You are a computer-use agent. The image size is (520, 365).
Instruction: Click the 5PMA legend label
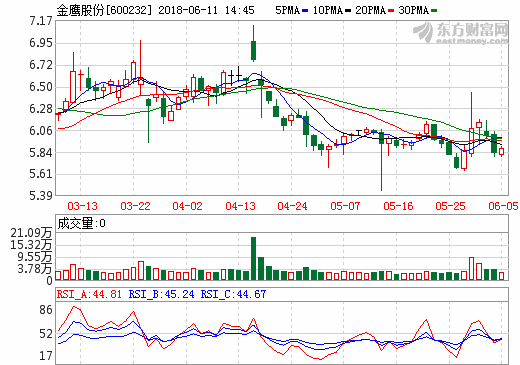click(288, 10)
